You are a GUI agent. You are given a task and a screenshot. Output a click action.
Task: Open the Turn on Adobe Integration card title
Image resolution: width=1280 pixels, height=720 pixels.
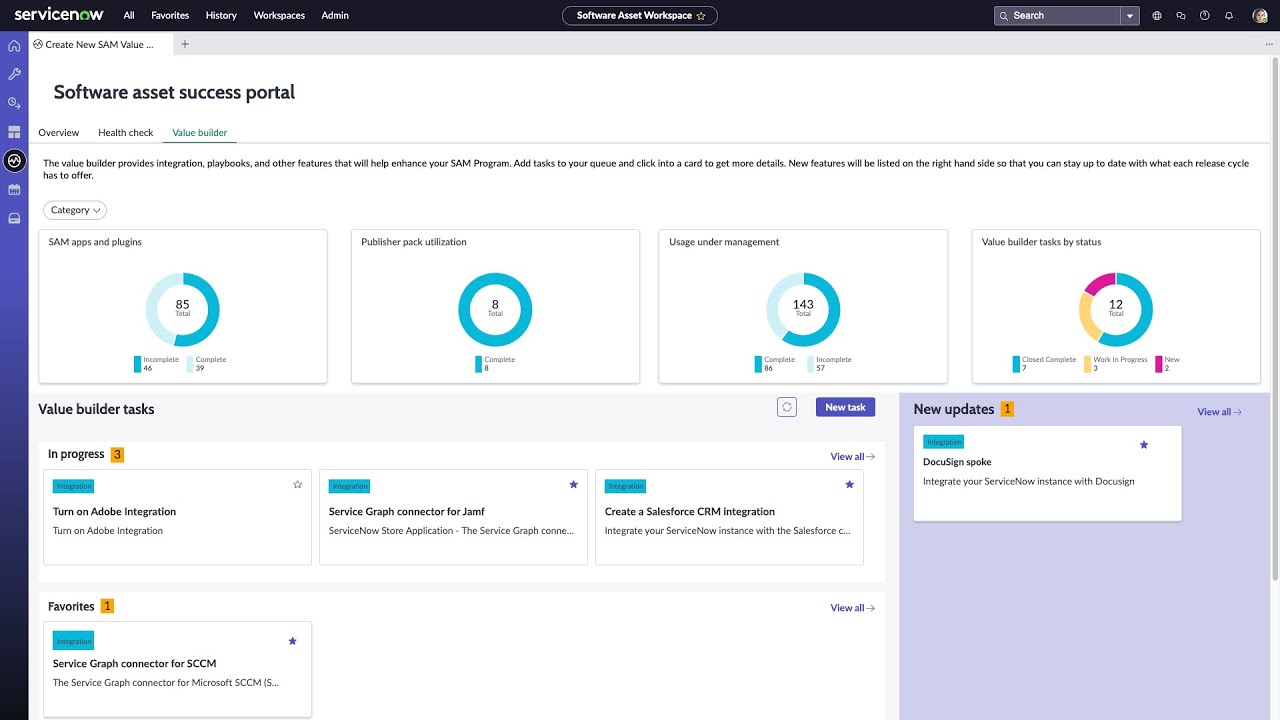114,512
